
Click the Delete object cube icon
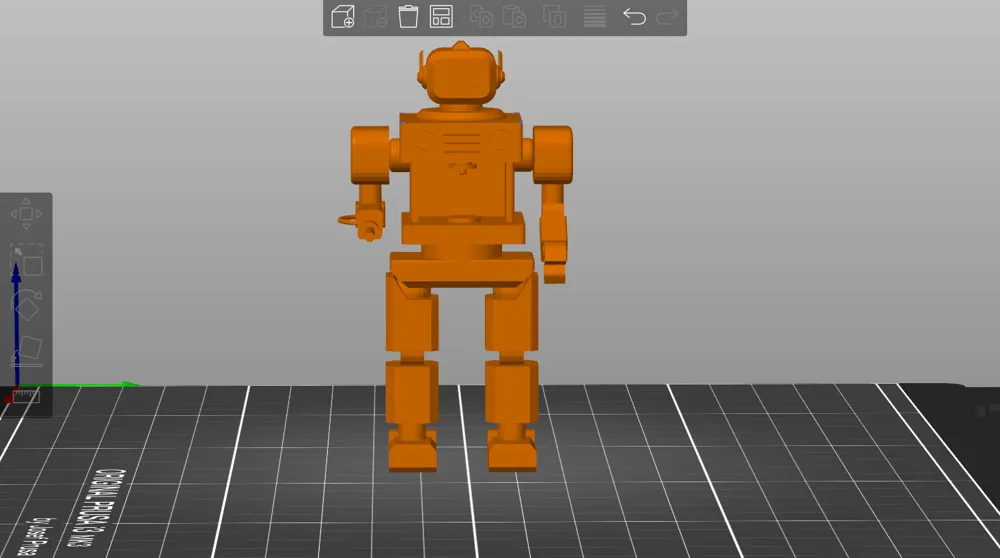[x=376, y=17]
